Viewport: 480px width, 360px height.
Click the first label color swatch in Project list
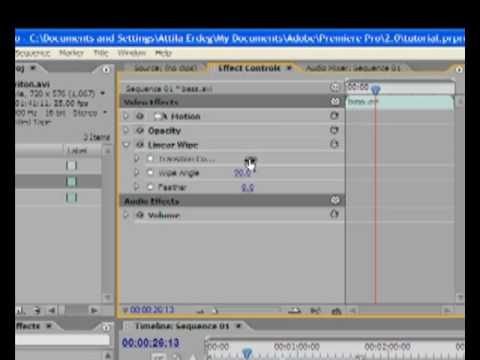click(x=71, y=165)
